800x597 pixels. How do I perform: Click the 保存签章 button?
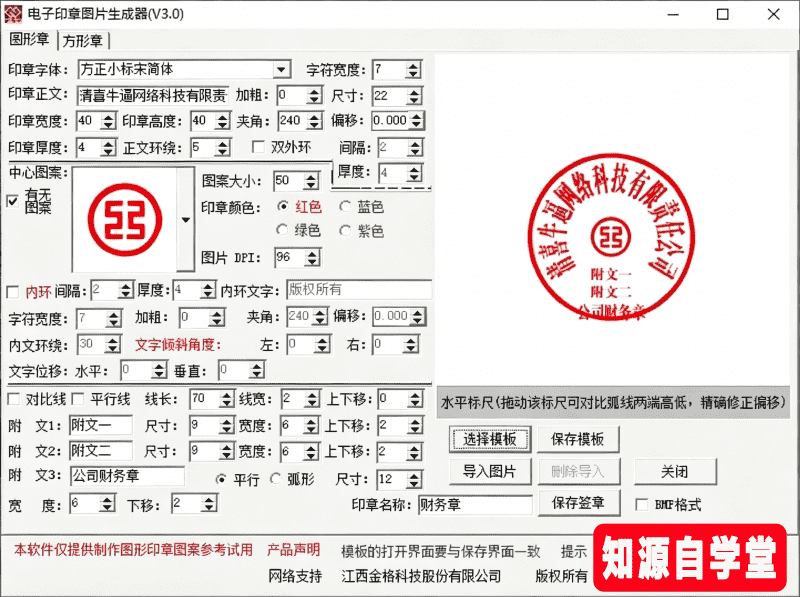point(579,503)
